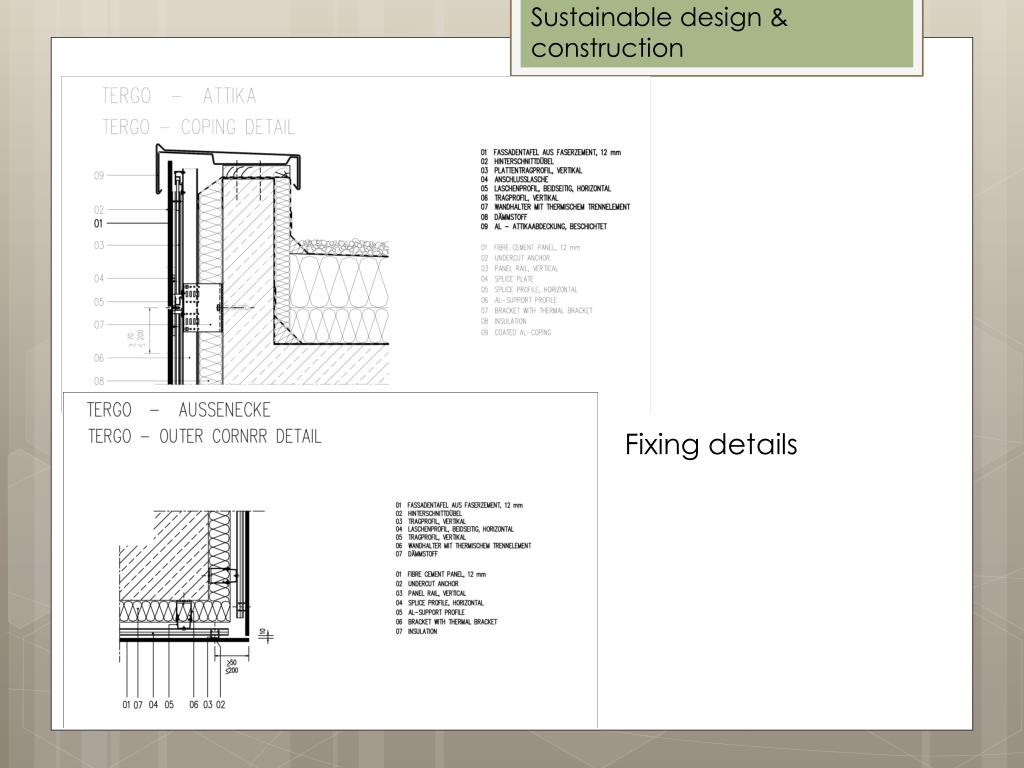Click the "TERGO – AUSSENECKE" heading
This screenshot has height=768, width=1024.
(179, 410)
